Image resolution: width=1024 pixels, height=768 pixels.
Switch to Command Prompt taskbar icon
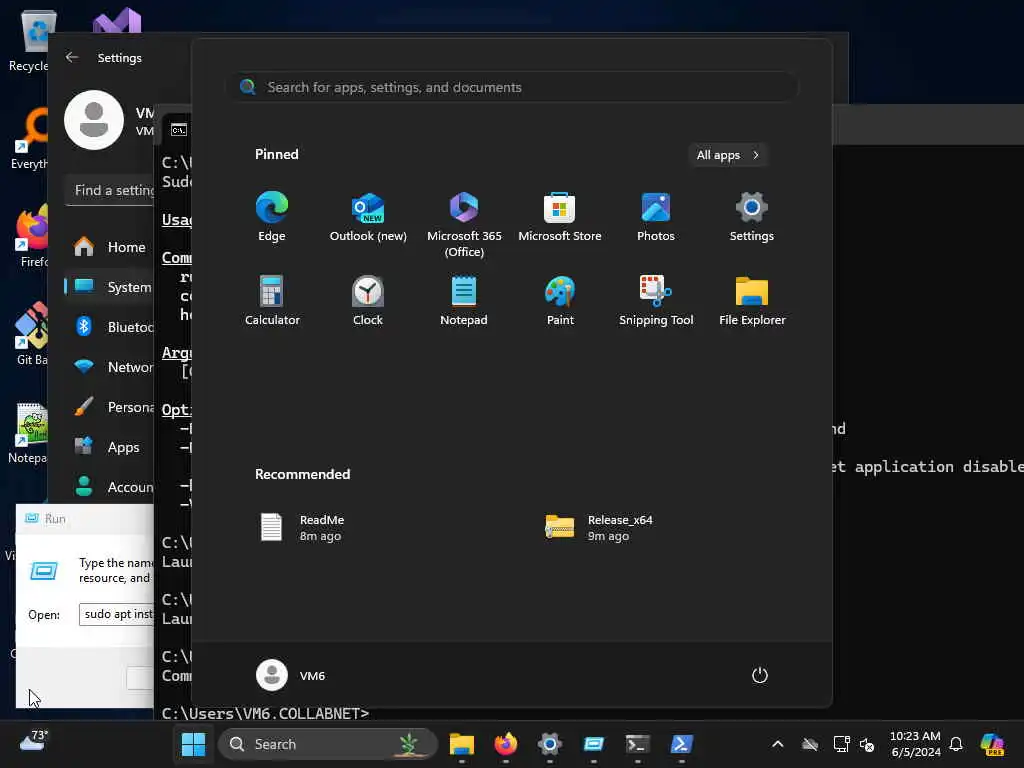(637, 744)
